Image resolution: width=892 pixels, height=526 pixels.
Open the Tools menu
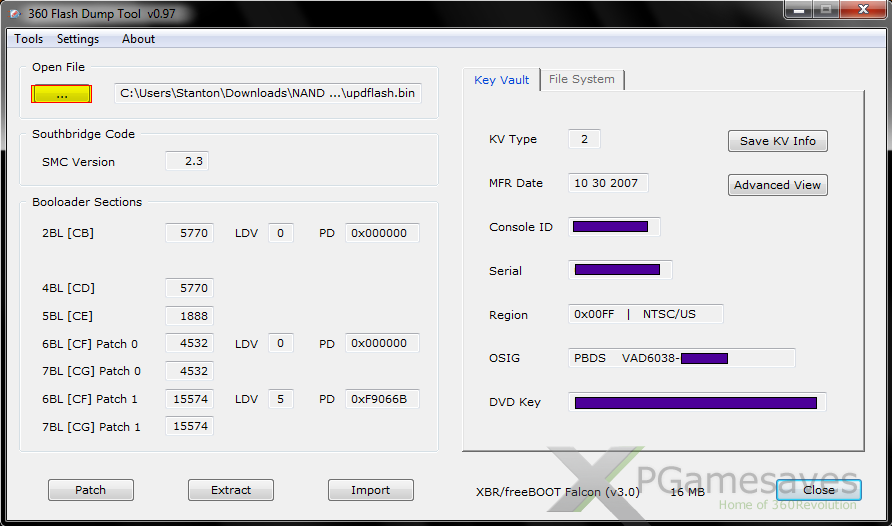pyautogui.click(x=29, y=39)
